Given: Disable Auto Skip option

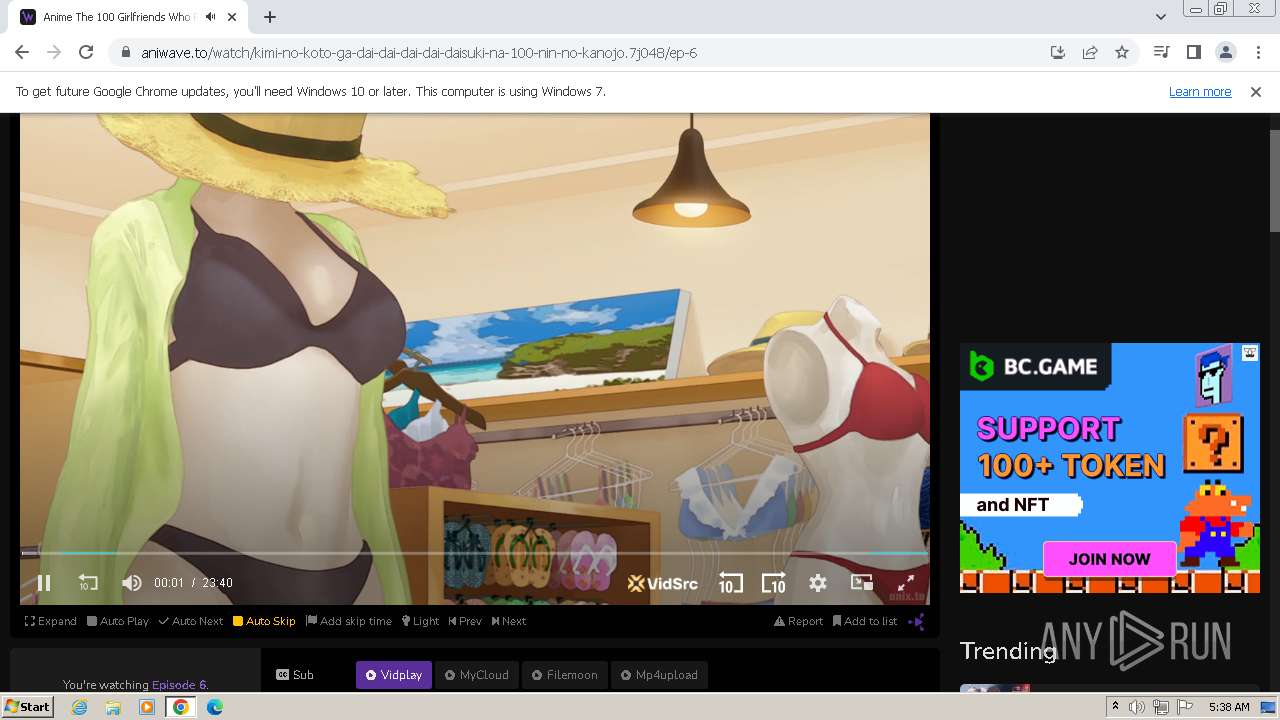Looking at the screenshot, I should [x=264, y=621].
